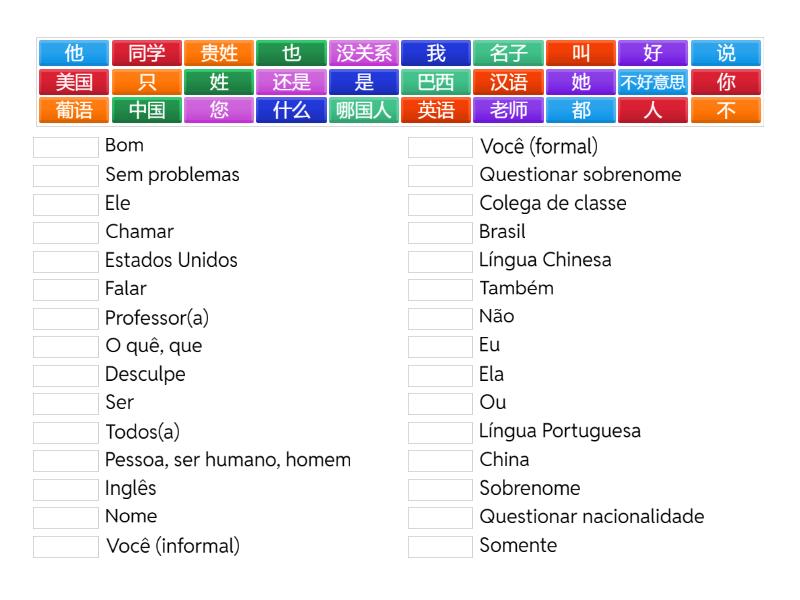Click the answer slot for Professor(a)

65,319
